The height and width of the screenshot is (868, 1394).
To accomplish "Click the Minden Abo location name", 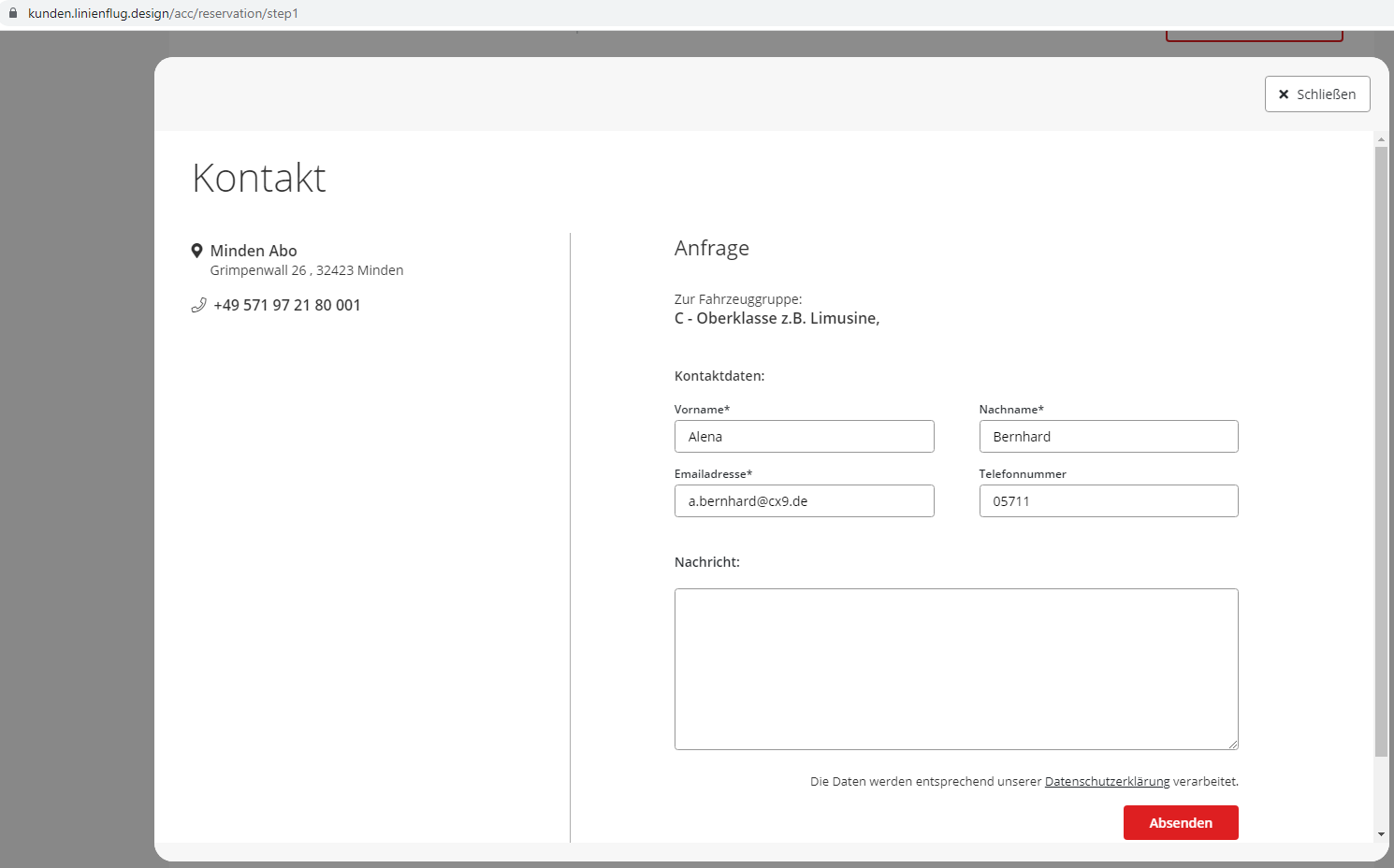I will click(x=254, y=251).
